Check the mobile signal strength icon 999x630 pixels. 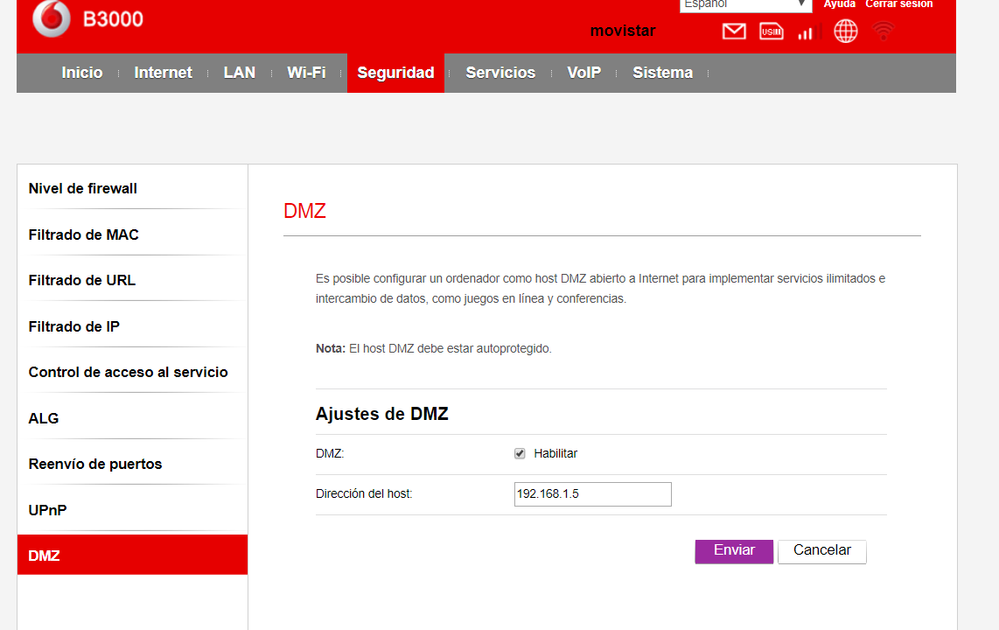coord(805,33)
